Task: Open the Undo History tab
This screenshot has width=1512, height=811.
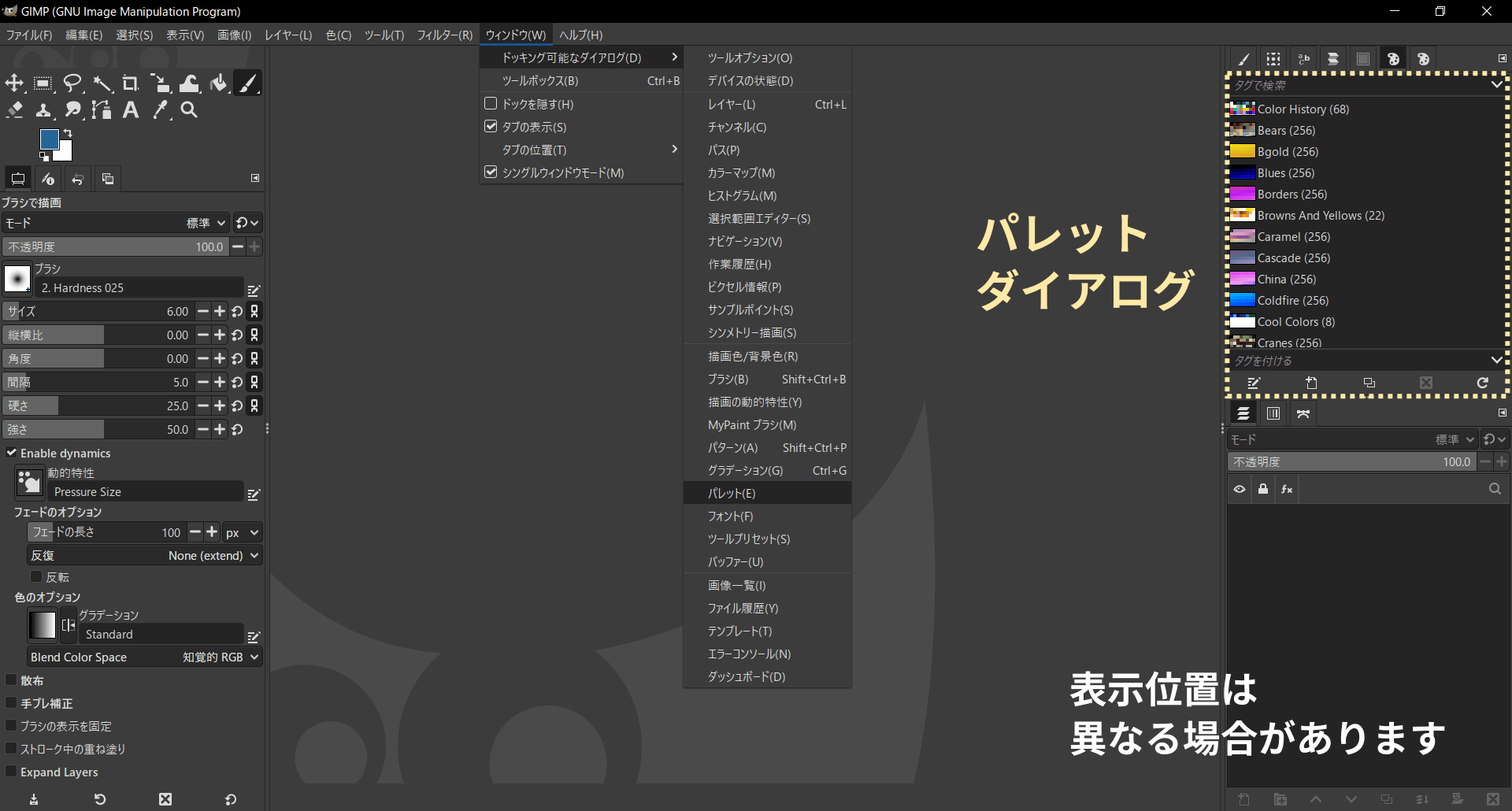Action: coord(78,180)
